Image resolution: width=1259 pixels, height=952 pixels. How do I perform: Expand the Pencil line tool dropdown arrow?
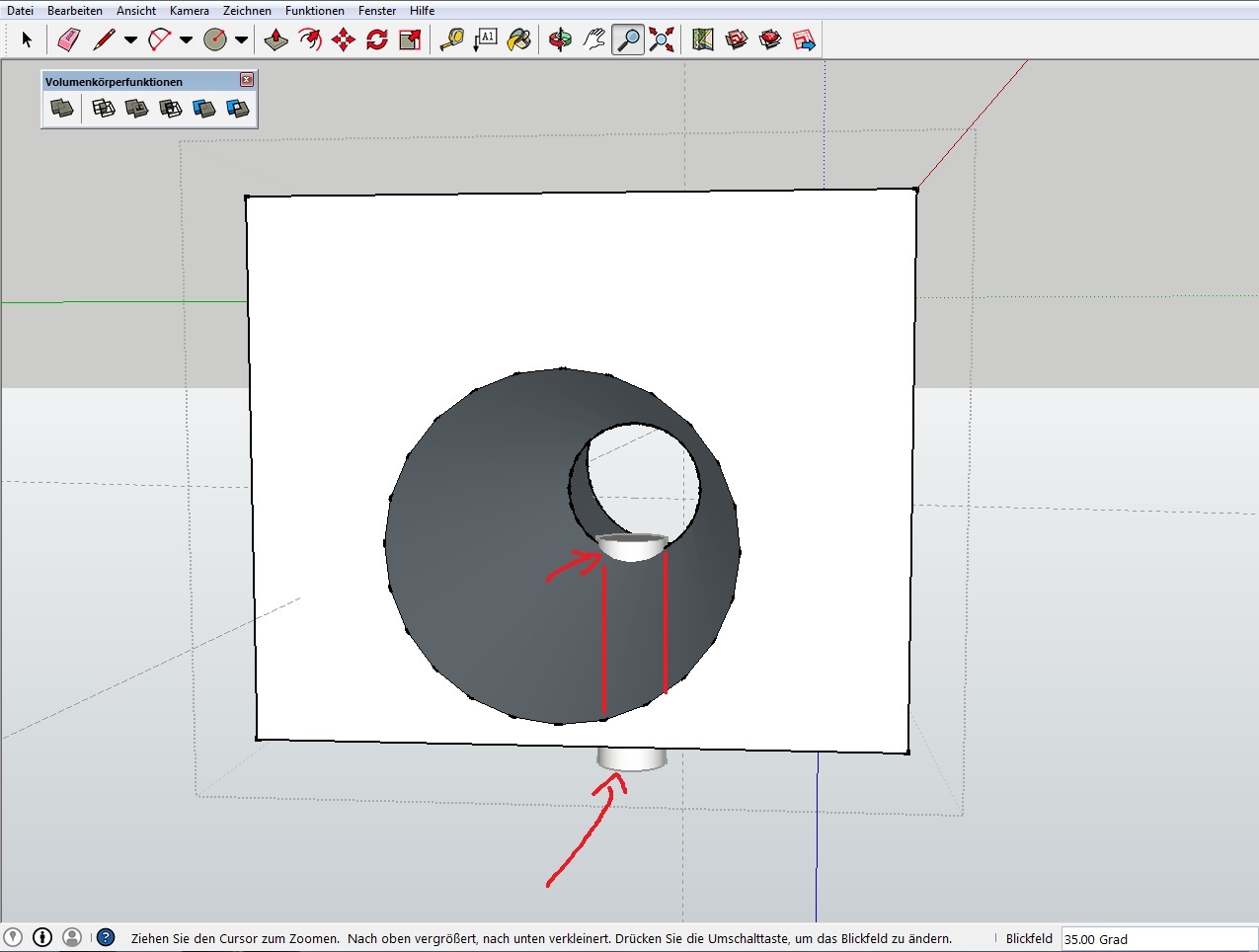[x=130, y=40]
